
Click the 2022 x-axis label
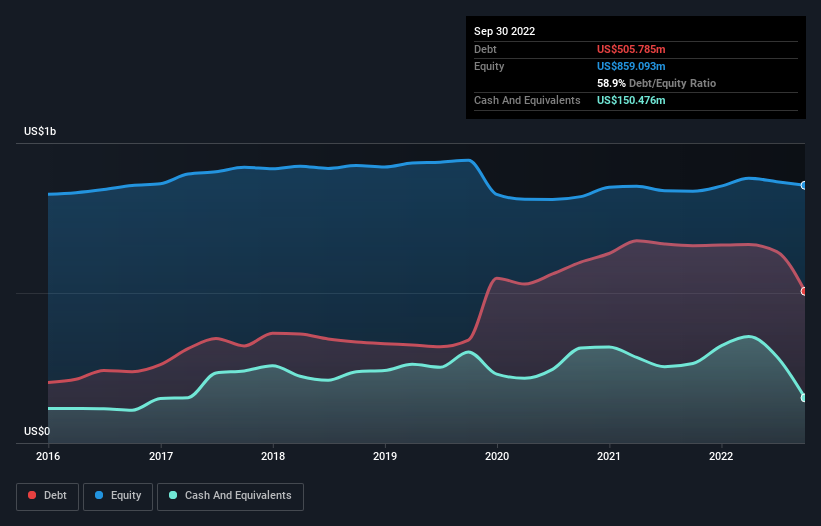[721, 456]
